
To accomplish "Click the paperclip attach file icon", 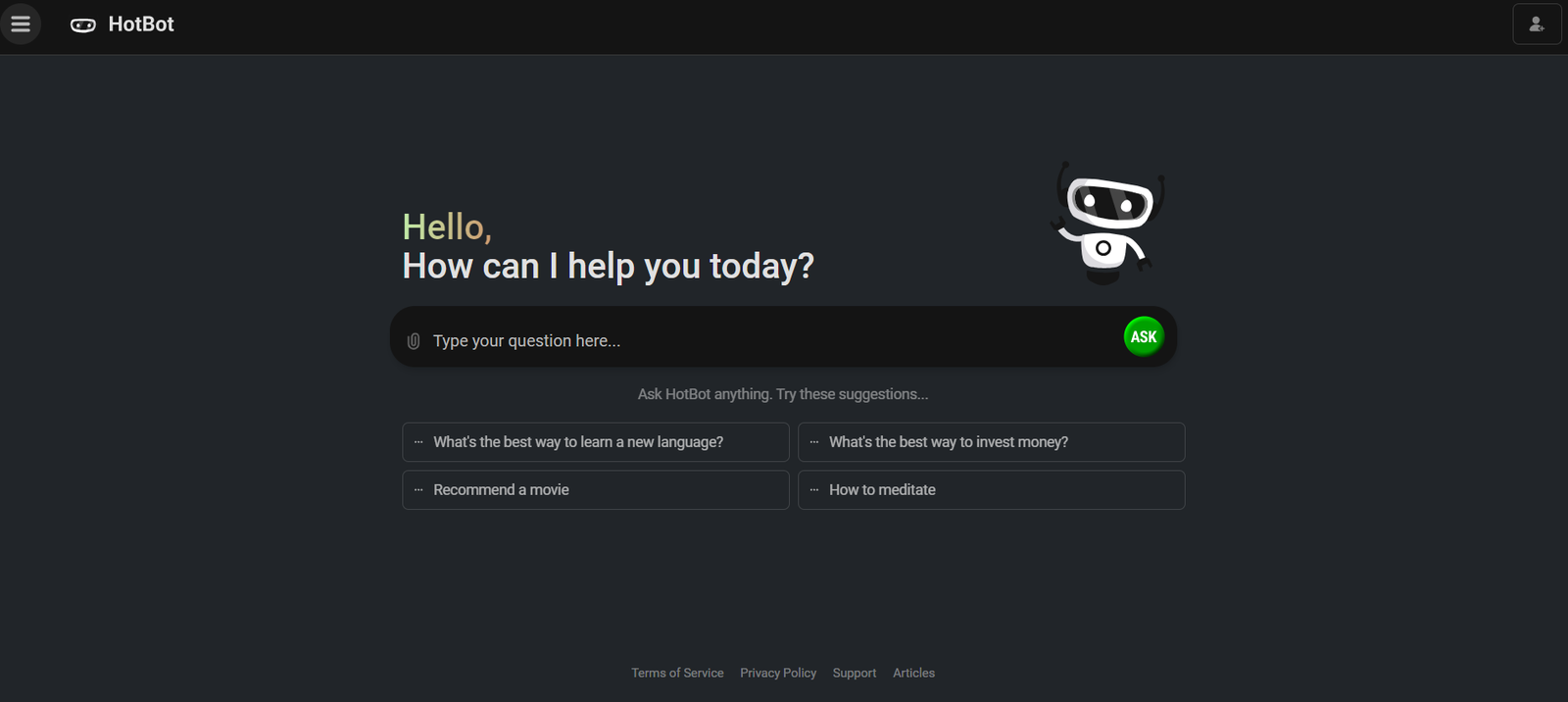I will (x=414, y=341).
